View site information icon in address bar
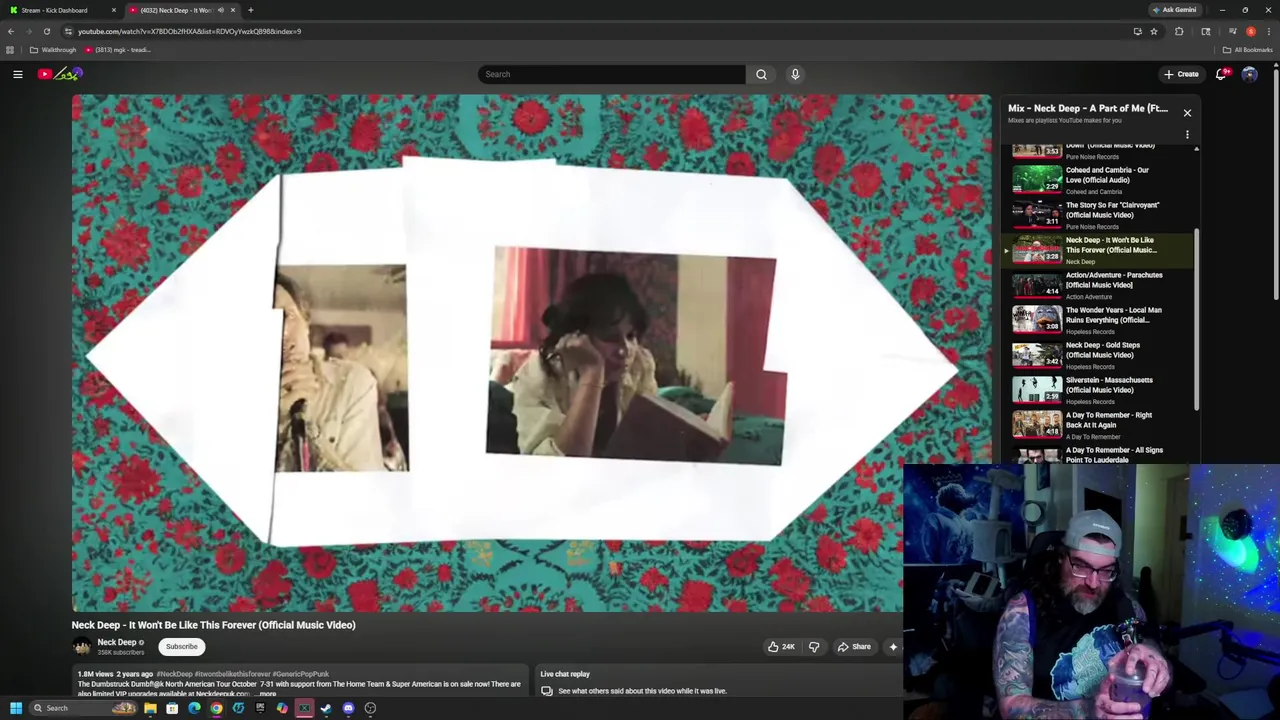This screenshot has height=720, width=1280. tap(68, 31)
